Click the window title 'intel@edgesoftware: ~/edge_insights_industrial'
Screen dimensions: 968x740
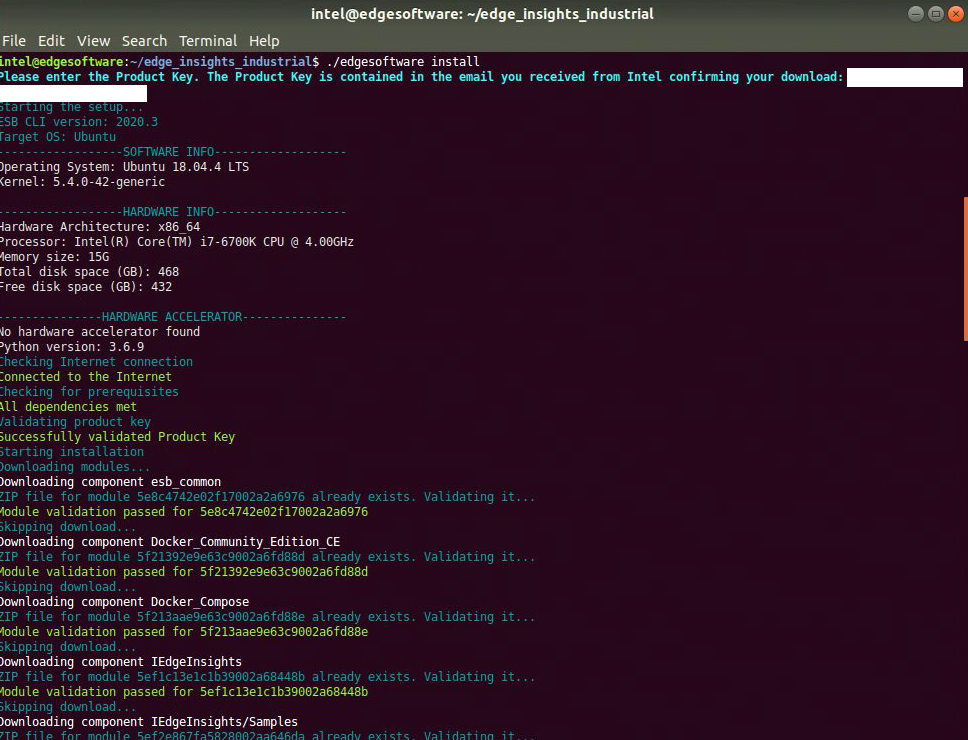tap(482, 14)
